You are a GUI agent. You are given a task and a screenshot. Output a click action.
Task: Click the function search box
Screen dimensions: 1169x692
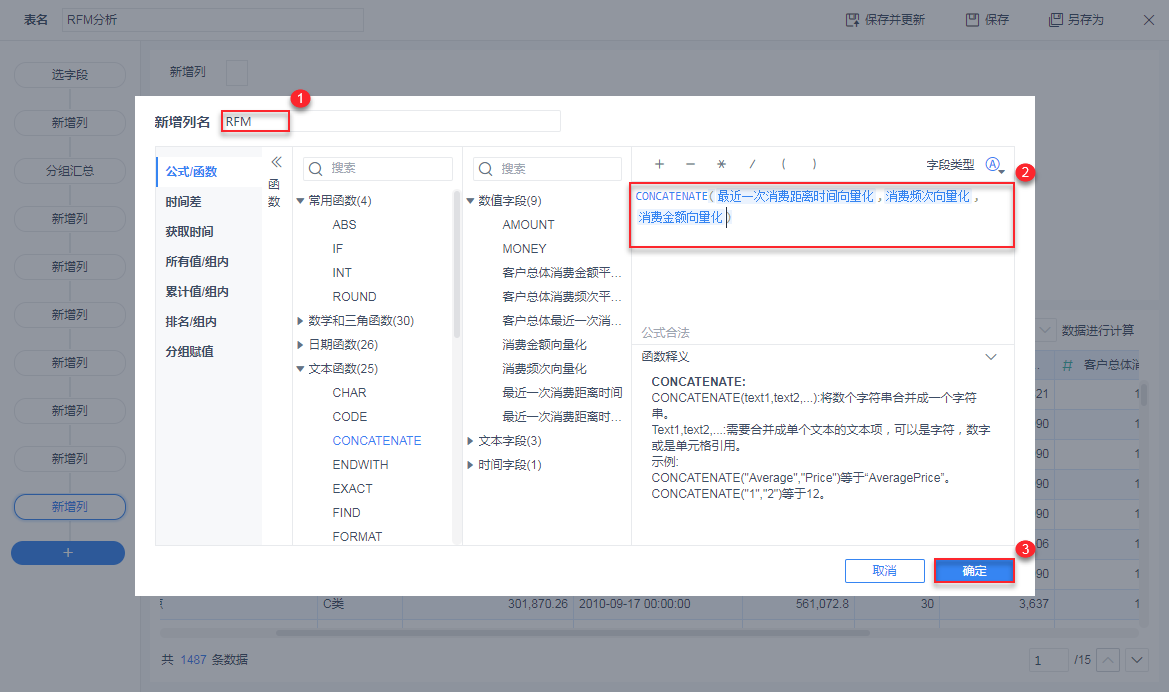[378, 169]
